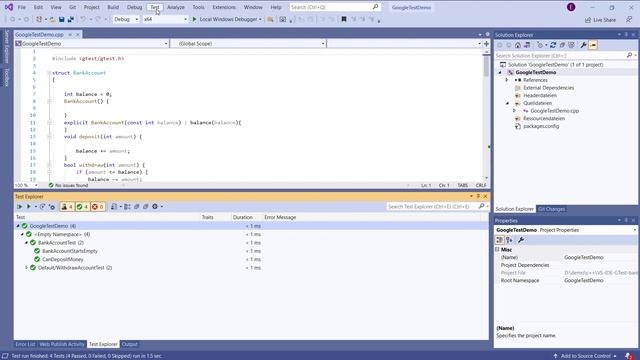Toggle the passed tests filter
Image resolution: width=640 pixels, height=360 pixels.
click(82, 207)
